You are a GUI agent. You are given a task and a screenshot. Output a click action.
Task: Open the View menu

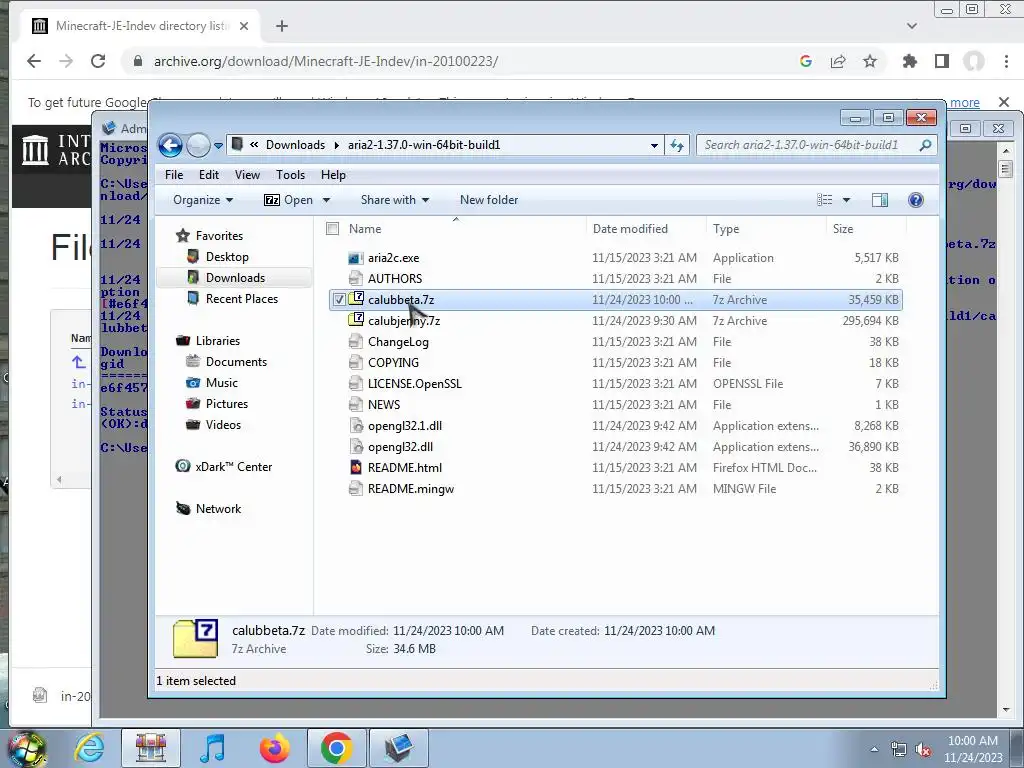247,175
